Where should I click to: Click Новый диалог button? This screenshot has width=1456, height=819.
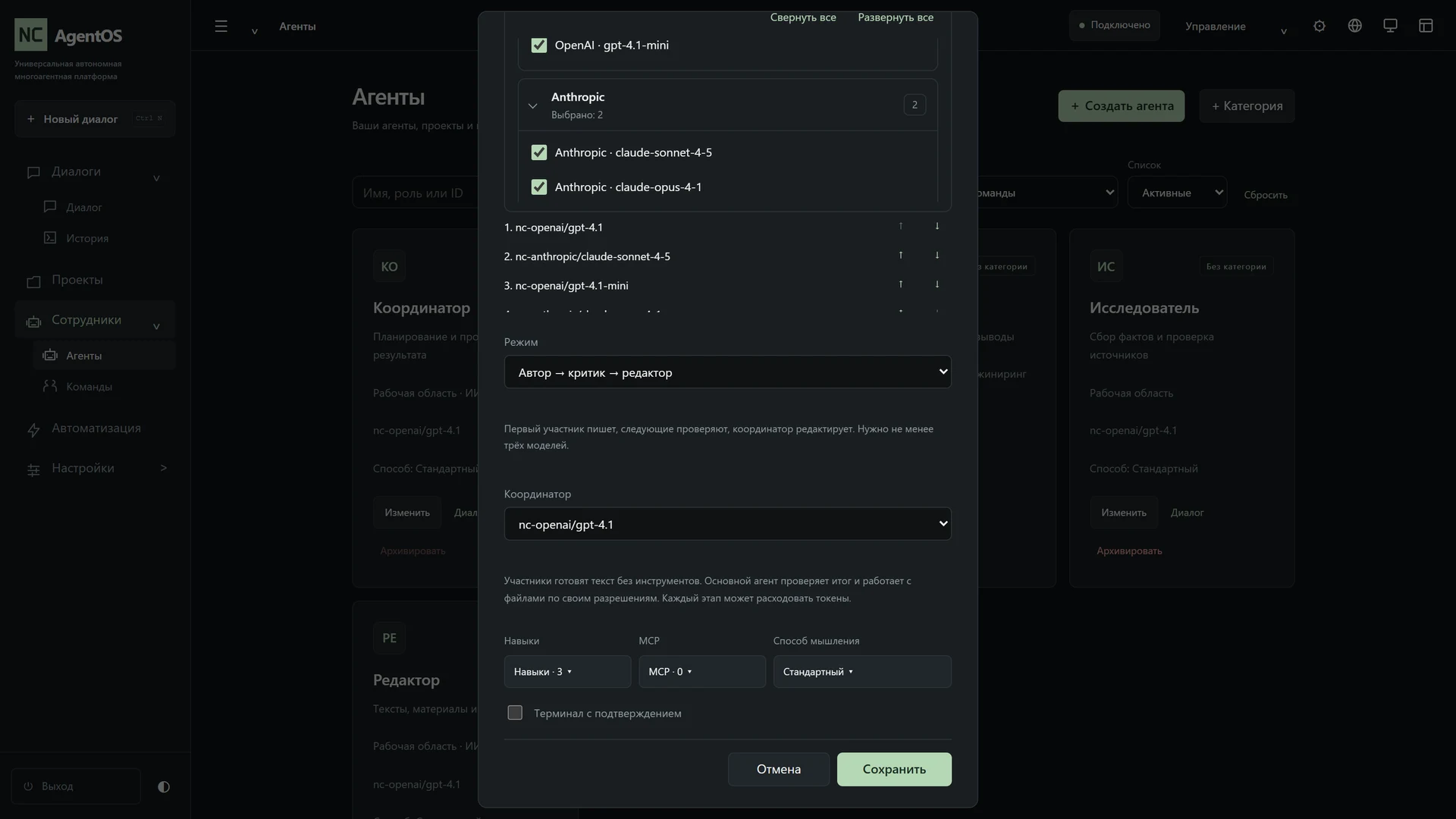coord(95,119)
